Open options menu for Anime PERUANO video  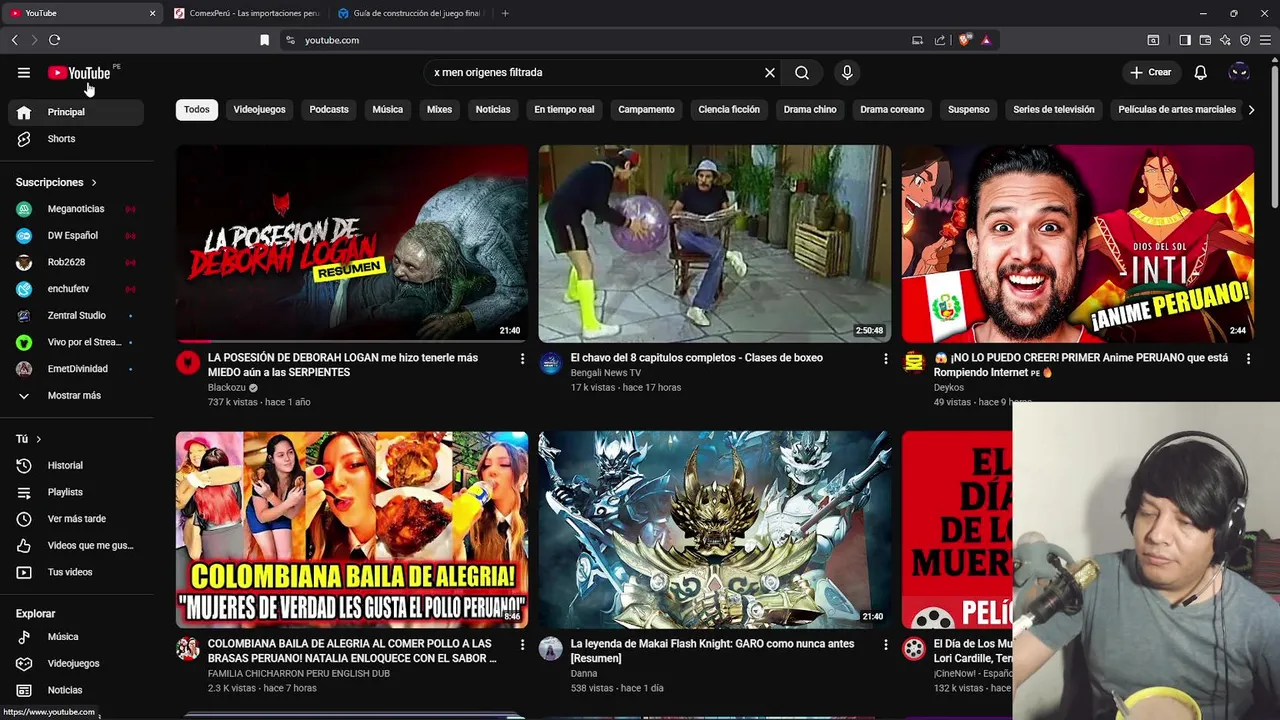pos(1248,358)
